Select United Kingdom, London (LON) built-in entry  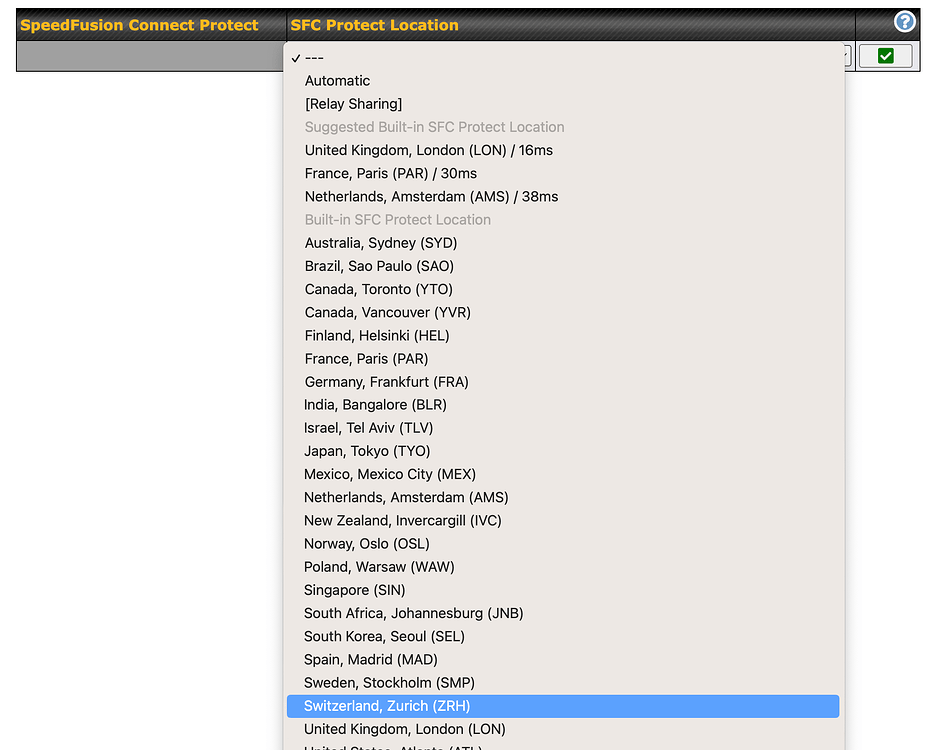pos(563,730)
